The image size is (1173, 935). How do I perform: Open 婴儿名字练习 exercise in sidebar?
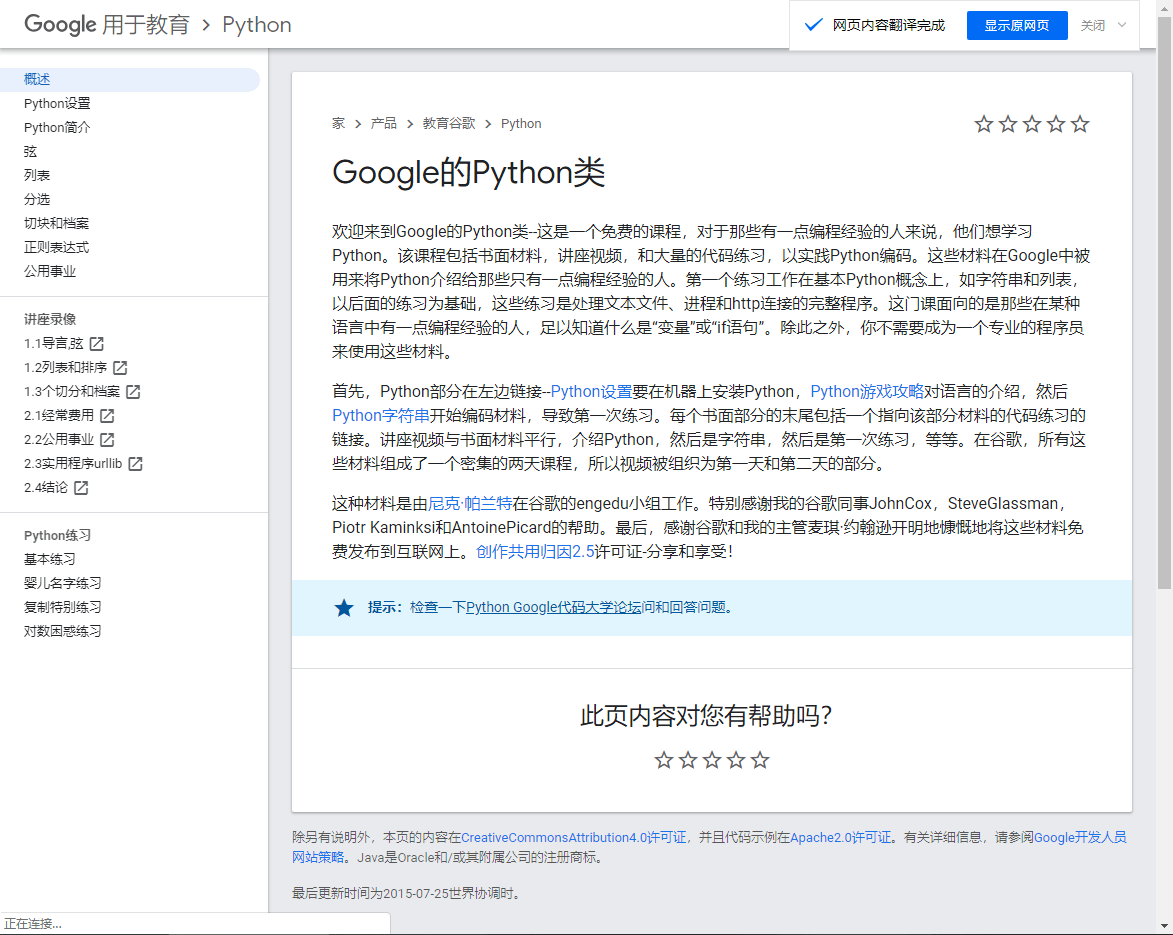[62, 584]
